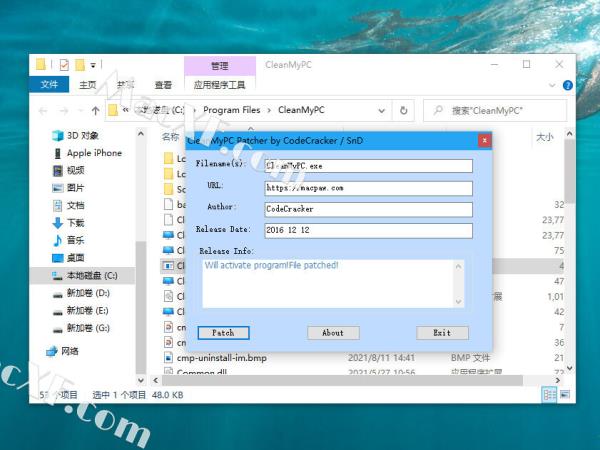Click the cmp-uninstall-im.bmp file icon
The width and height of the screenshot is (600, 450).
168,358
